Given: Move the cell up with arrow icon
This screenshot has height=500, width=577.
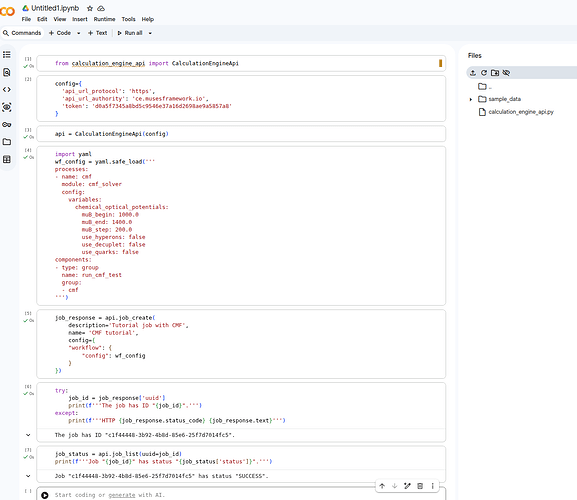Looking at the screenshot, I should point(382,486).
